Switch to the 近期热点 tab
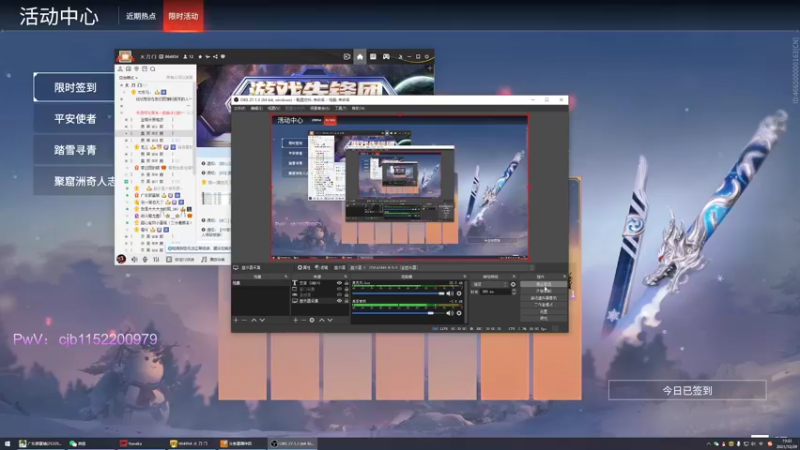This screenshot has width=800, height=450. point(141,16)
